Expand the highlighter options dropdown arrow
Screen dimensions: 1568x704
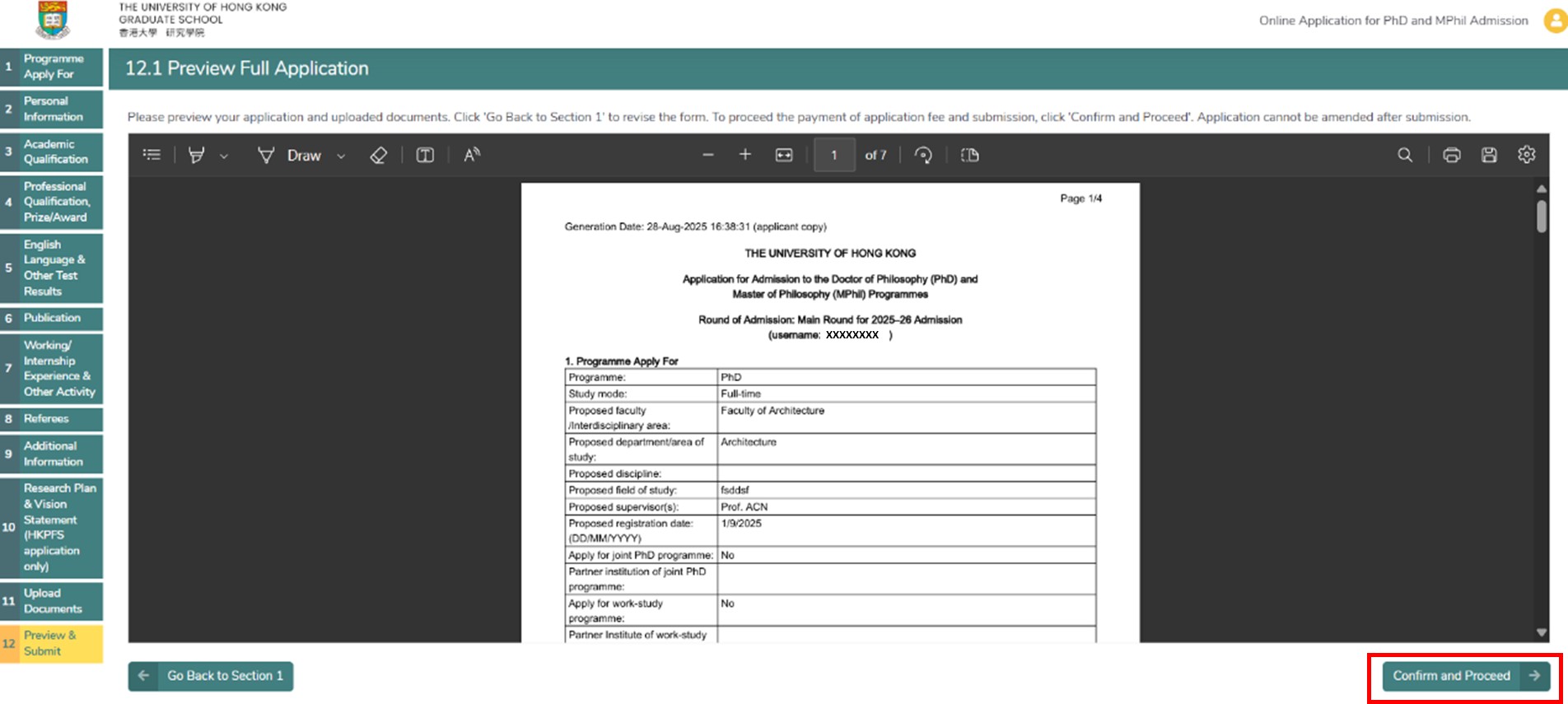[224, 156]
